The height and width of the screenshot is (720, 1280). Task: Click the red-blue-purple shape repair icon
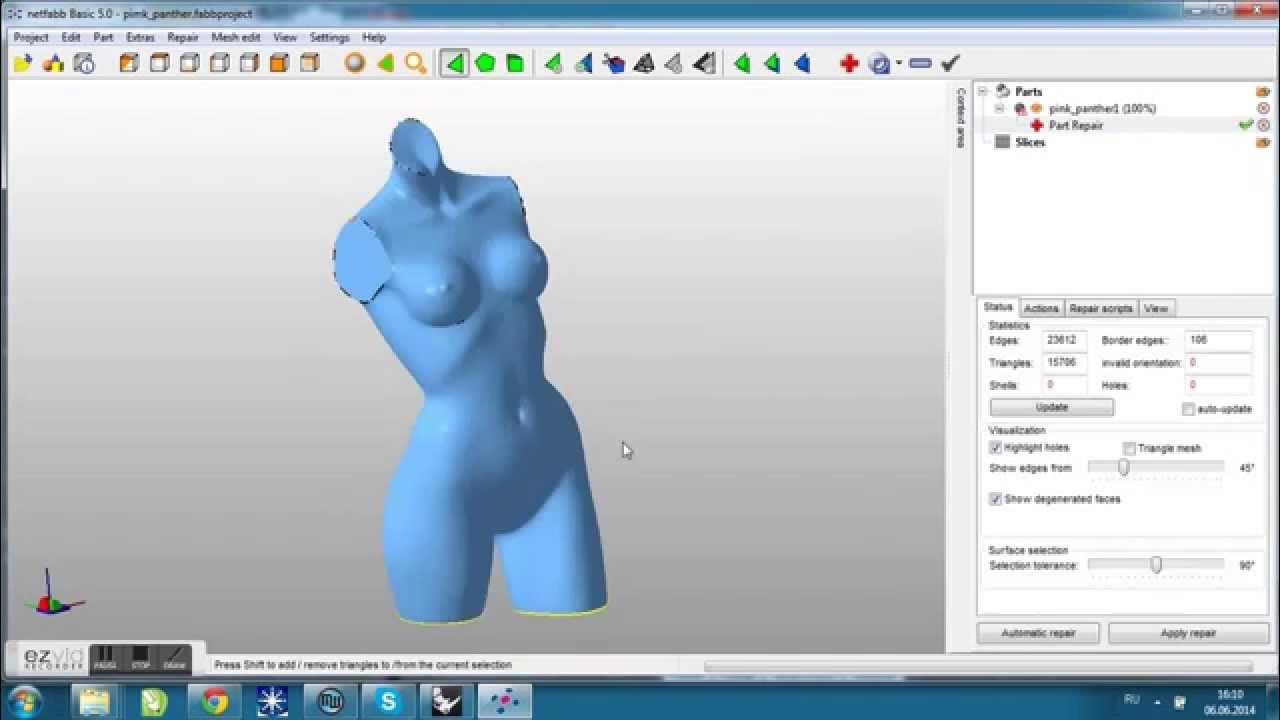click(x=614, y=64)
